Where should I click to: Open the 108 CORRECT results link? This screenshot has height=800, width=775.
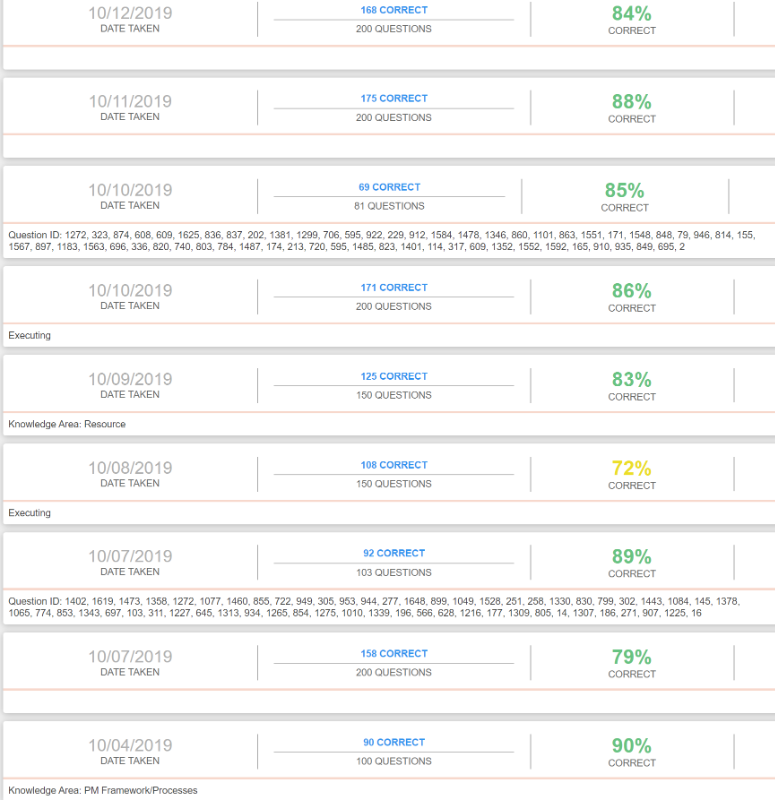394,465
